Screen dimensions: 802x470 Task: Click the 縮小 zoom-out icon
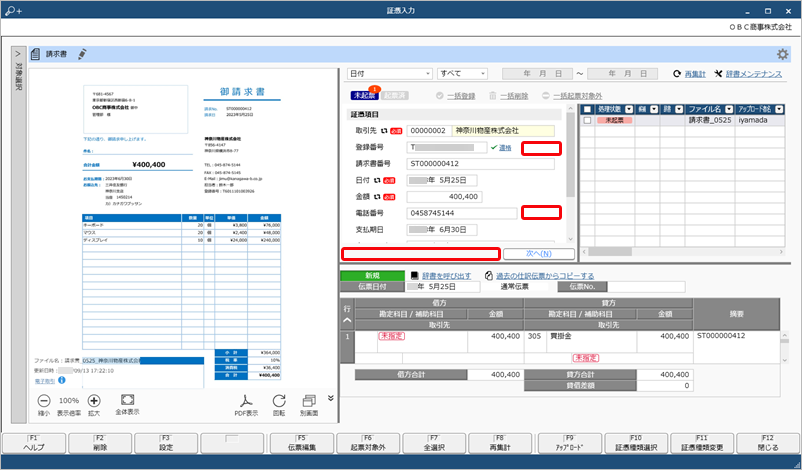pyautogui.click(x=44, y=400)
